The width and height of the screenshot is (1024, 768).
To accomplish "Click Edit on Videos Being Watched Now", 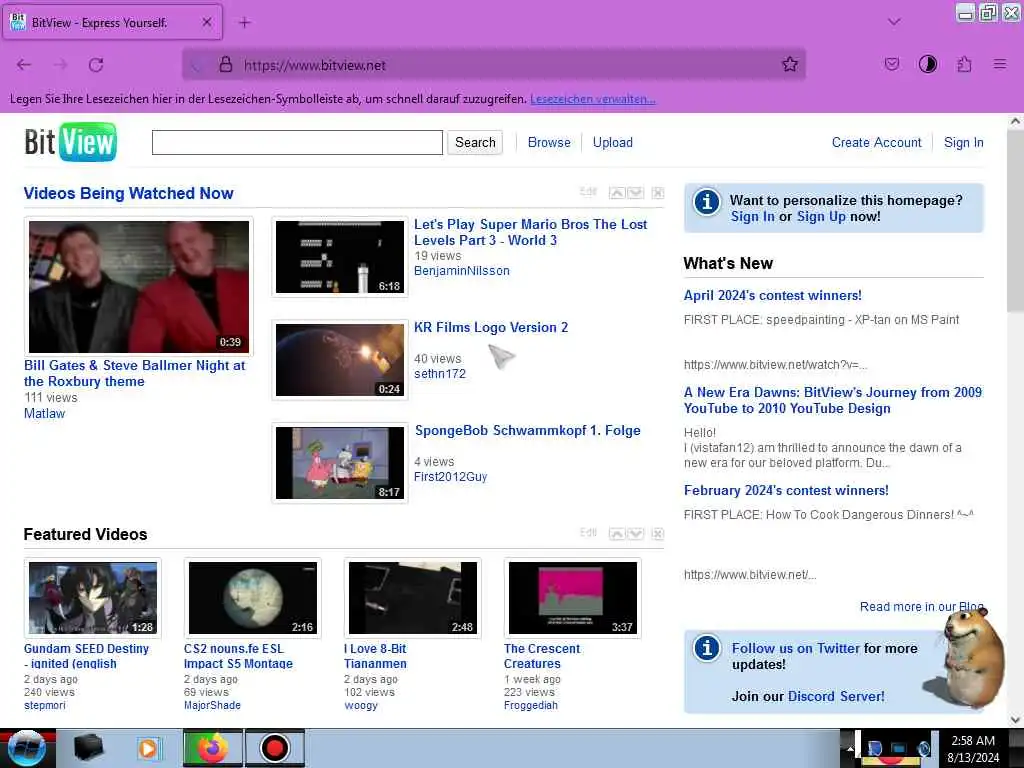I will point(588,191).
